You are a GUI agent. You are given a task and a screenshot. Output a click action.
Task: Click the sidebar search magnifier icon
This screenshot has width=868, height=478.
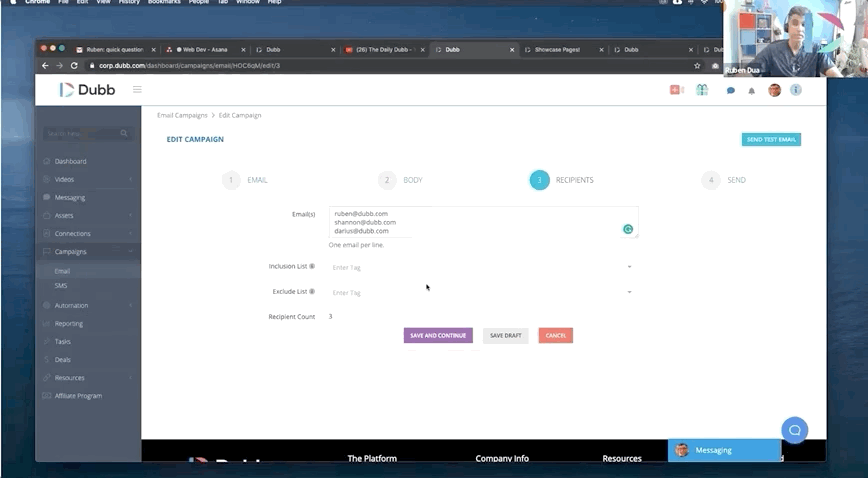(124, 133)
